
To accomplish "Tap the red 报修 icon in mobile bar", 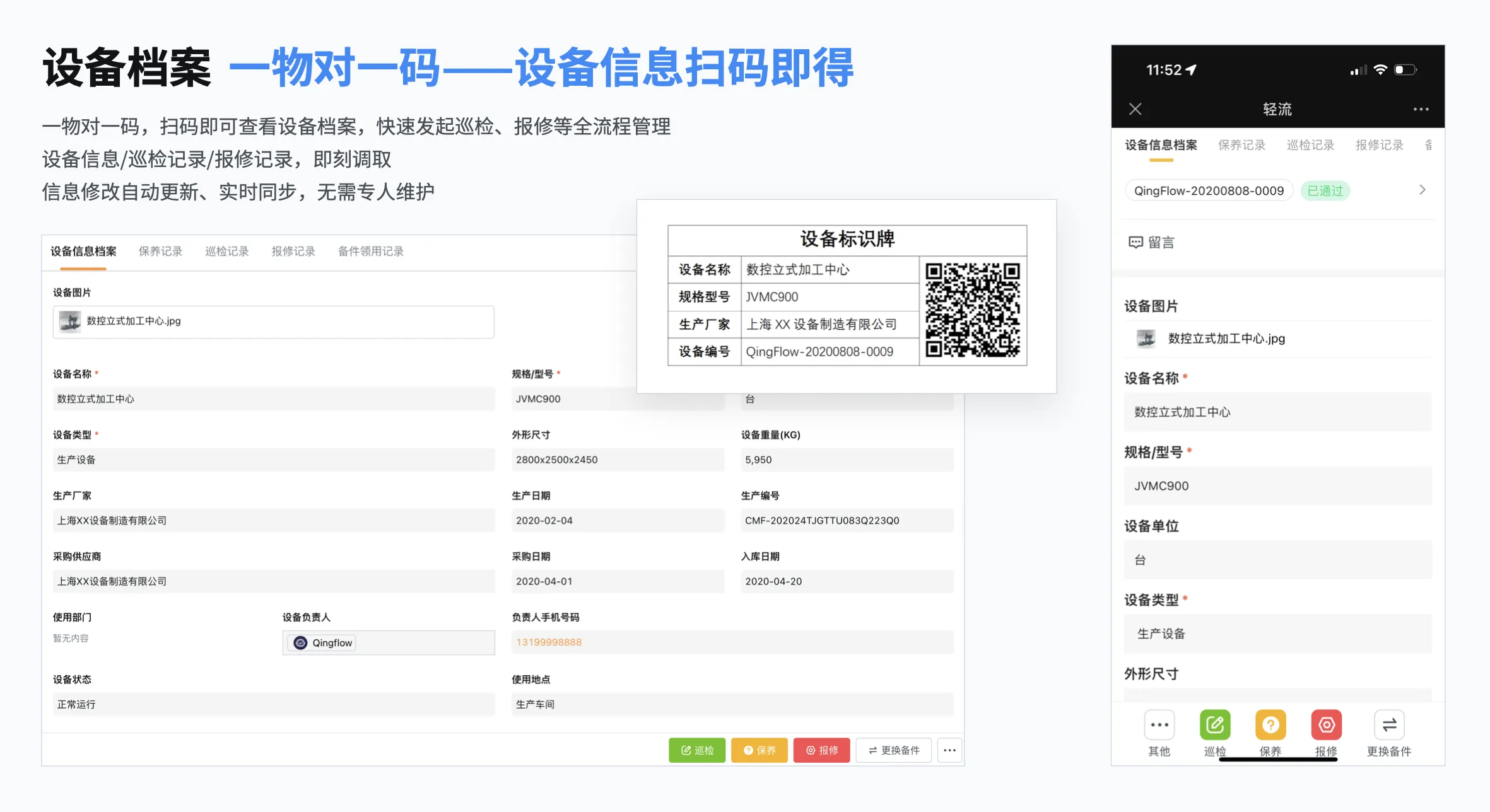I will [1326, 725].
